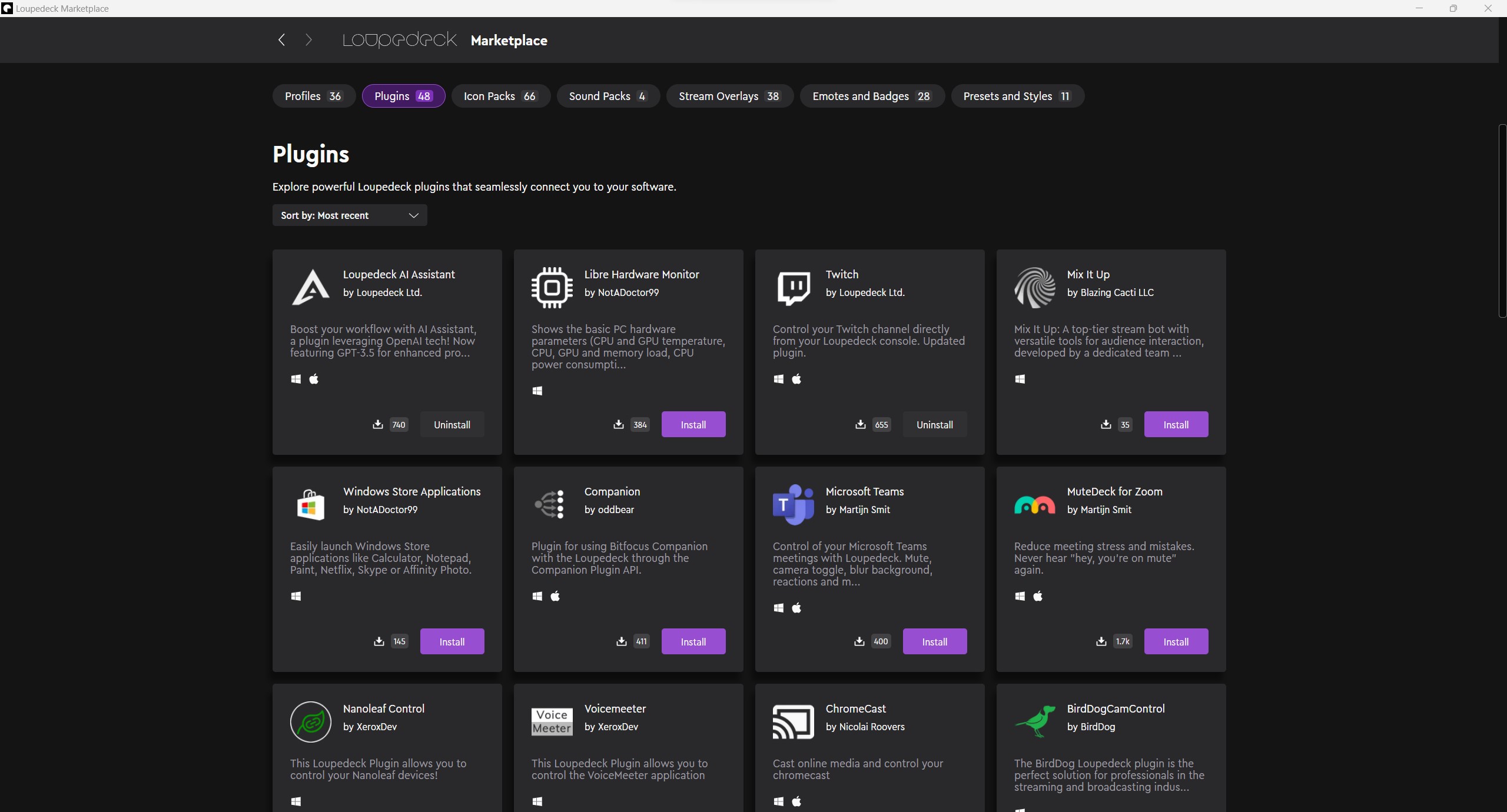Click download icon on Microsoft Teams card
This screenshot has height=812, width=1507.
pos(859,641)
